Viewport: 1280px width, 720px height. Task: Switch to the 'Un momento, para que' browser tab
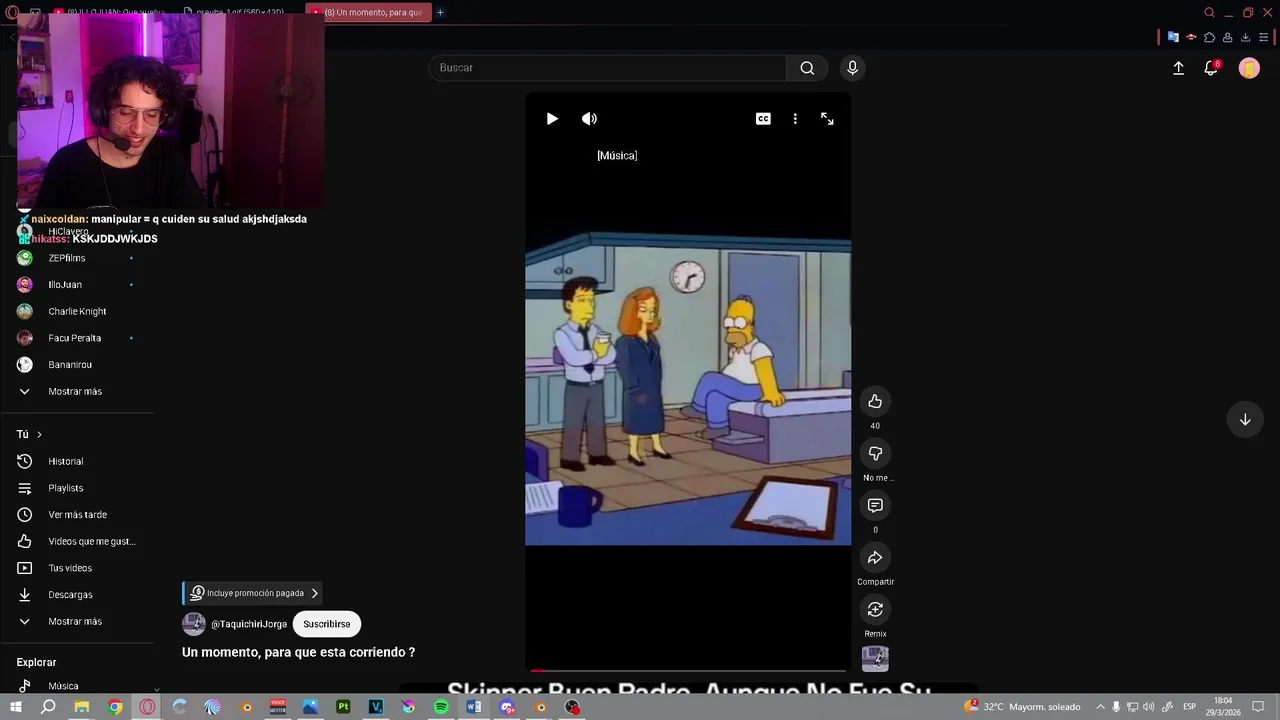tap(367, 12)
